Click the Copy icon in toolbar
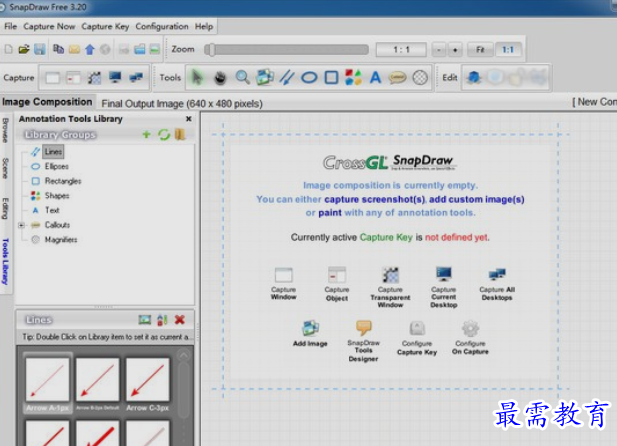 [59, 49]
